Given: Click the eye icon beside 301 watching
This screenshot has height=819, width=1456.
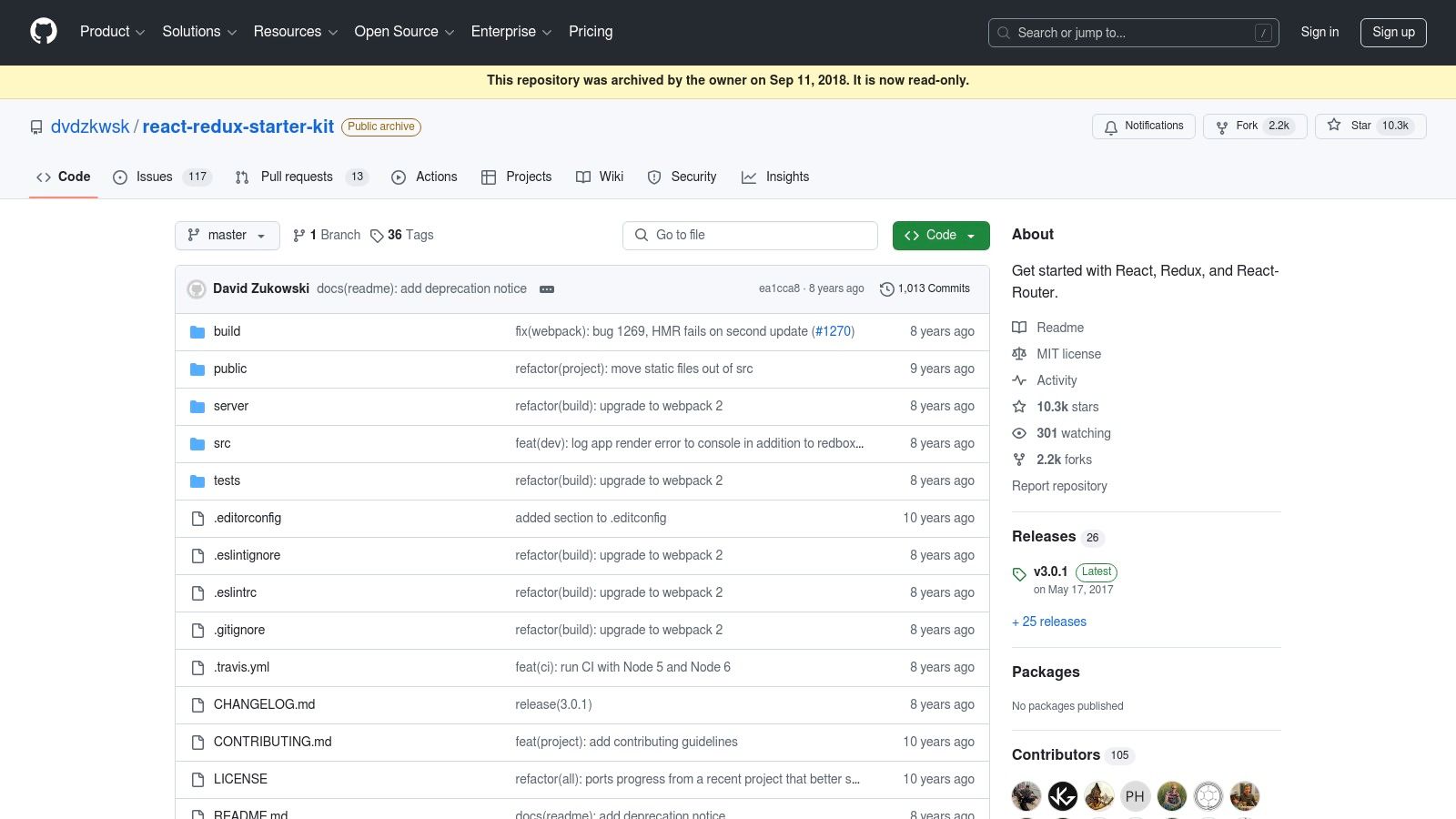Looking at the screenshot, I should (x=1019, y=433).
